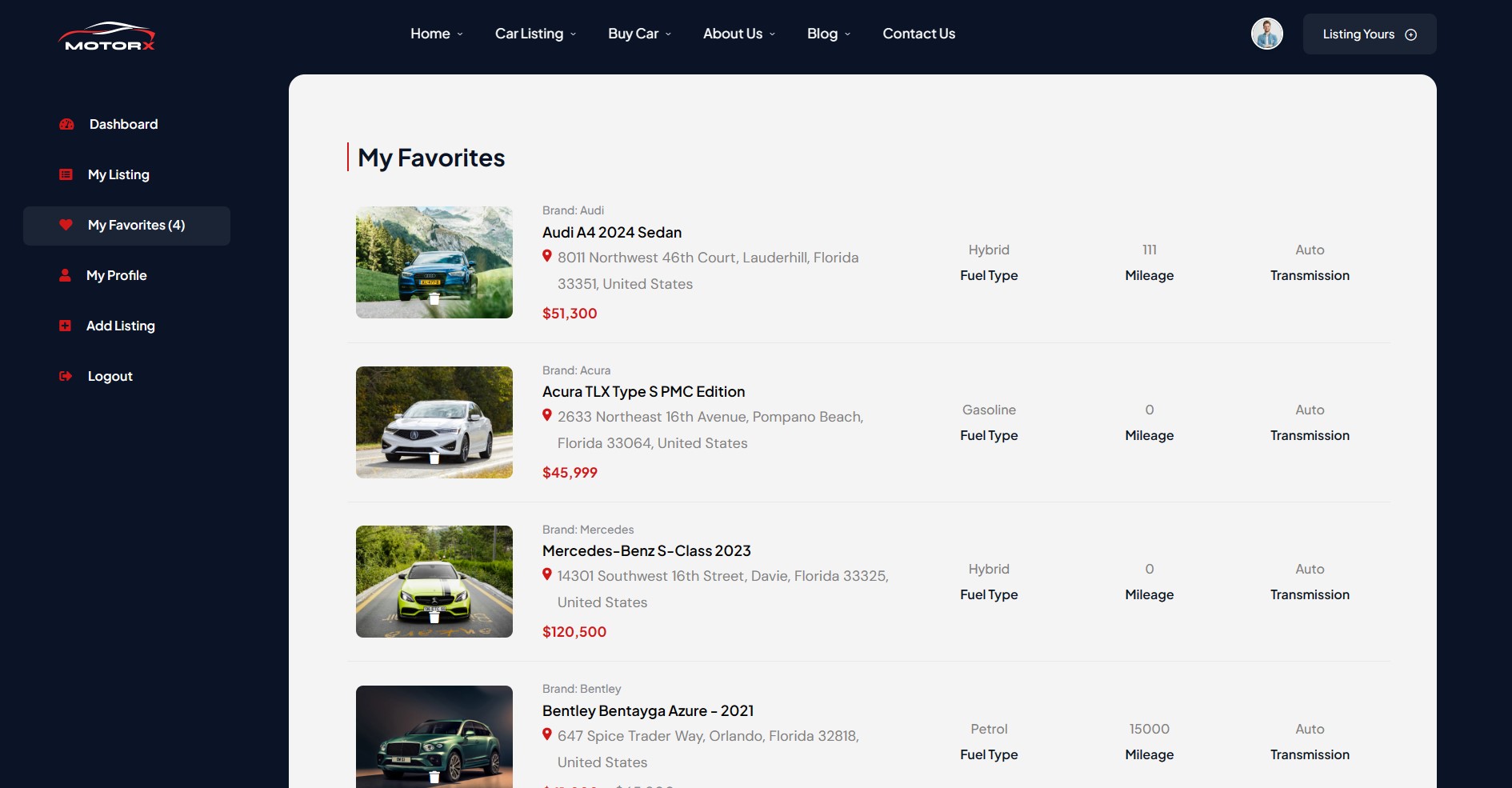Screen dimensions: 1512x788
Task: Click the MotorX logo
Action: [x=106, y=37]
